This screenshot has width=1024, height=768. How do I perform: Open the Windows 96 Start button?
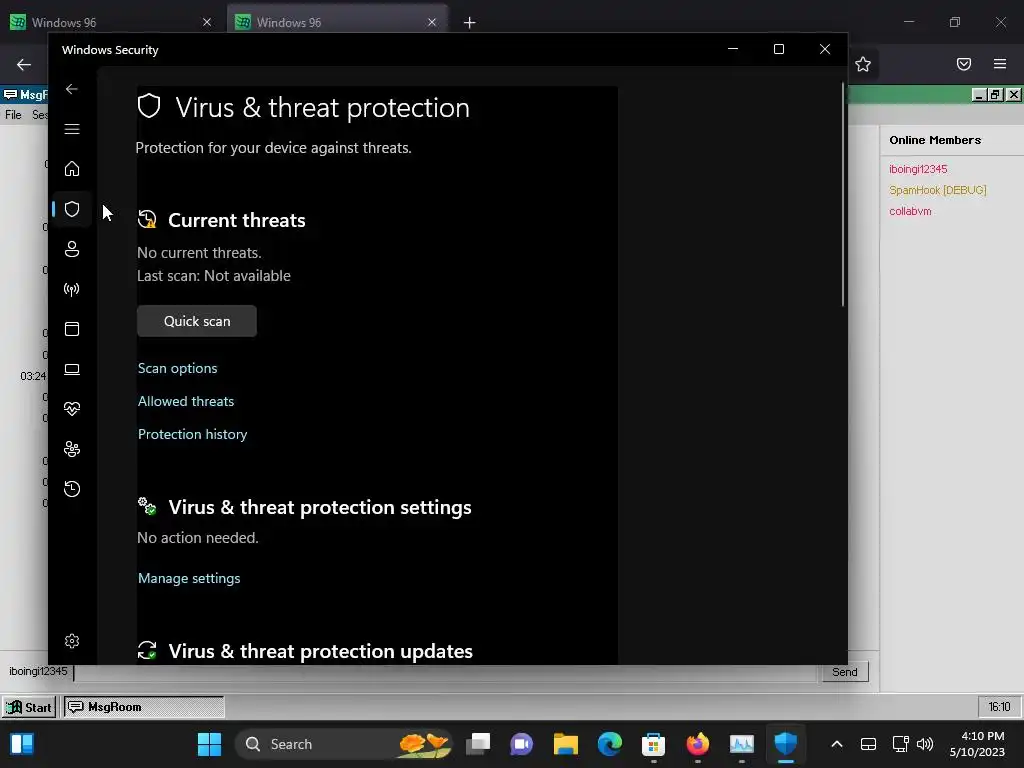pyautogui.click(x=29, y=707)
